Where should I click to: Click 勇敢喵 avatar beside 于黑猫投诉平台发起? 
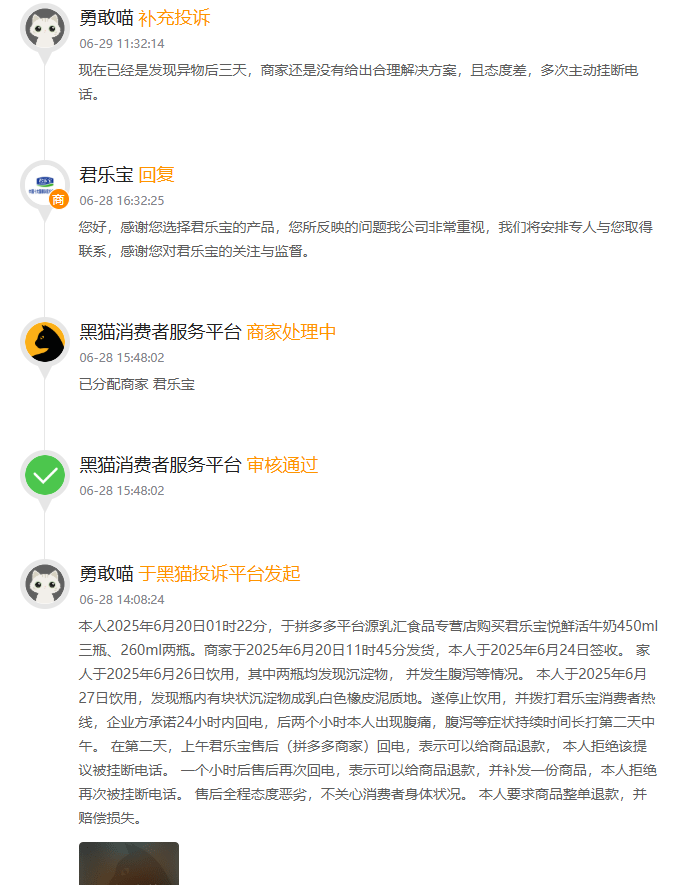tap(45, 584)
